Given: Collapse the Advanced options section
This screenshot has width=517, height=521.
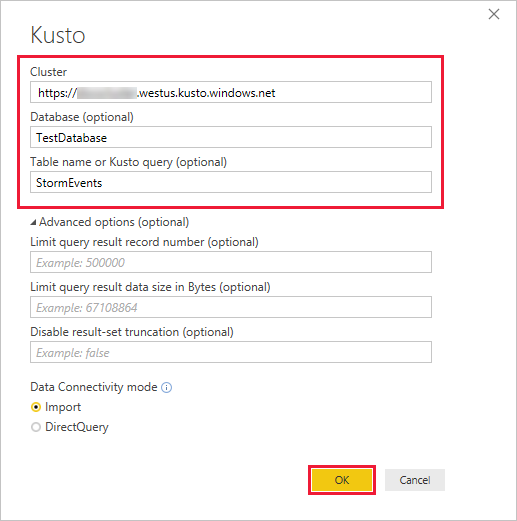Looking at the screenshot, I should point(33,222).
